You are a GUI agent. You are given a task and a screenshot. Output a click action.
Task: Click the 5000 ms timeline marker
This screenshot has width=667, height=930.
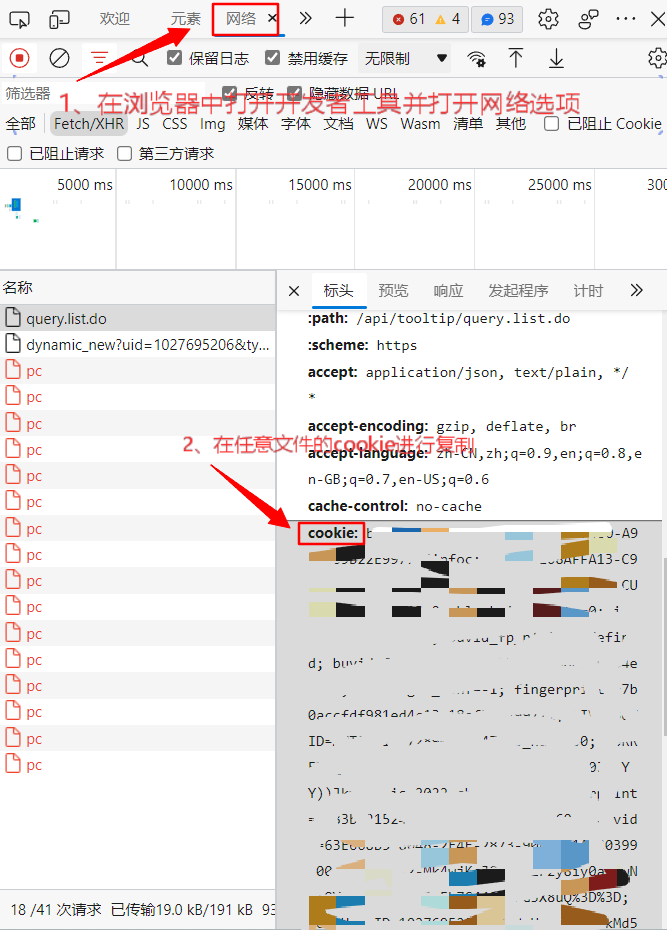[x=85, y=185]
